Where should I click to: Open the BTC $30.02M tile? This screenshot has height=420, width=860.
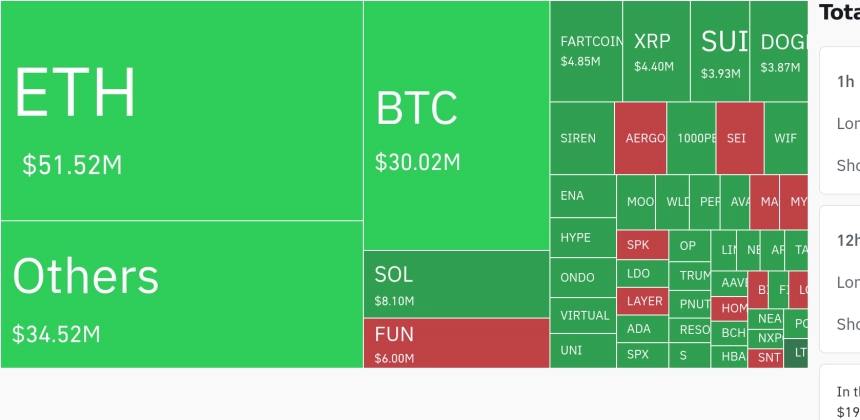[x=456, y=125]
